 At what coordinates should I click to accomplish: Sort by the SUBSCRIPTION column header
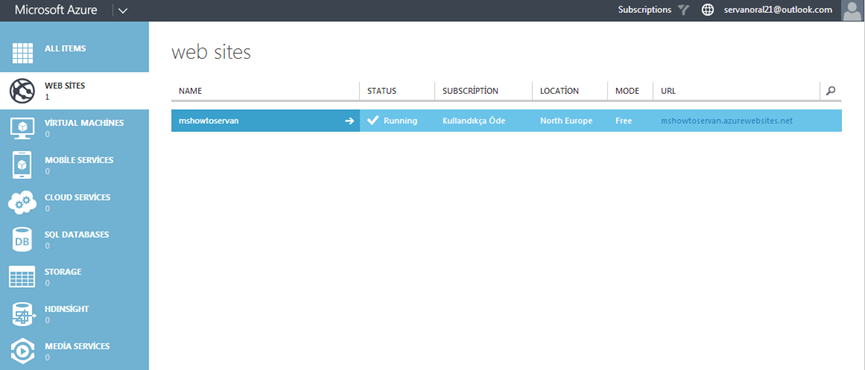tap(470, 91)
